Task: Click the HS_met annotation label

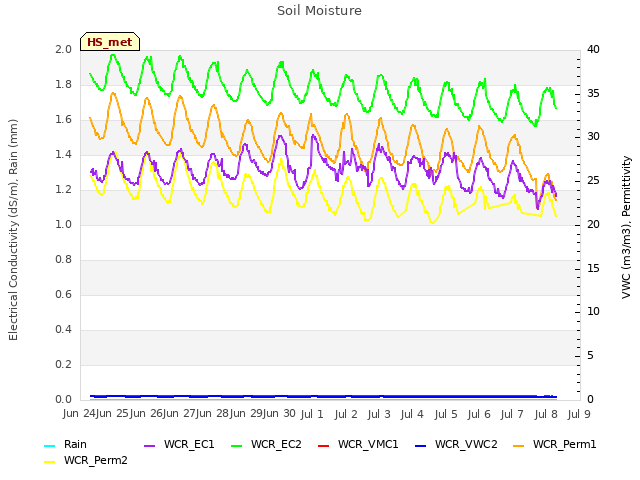Action: coord(110,42)
